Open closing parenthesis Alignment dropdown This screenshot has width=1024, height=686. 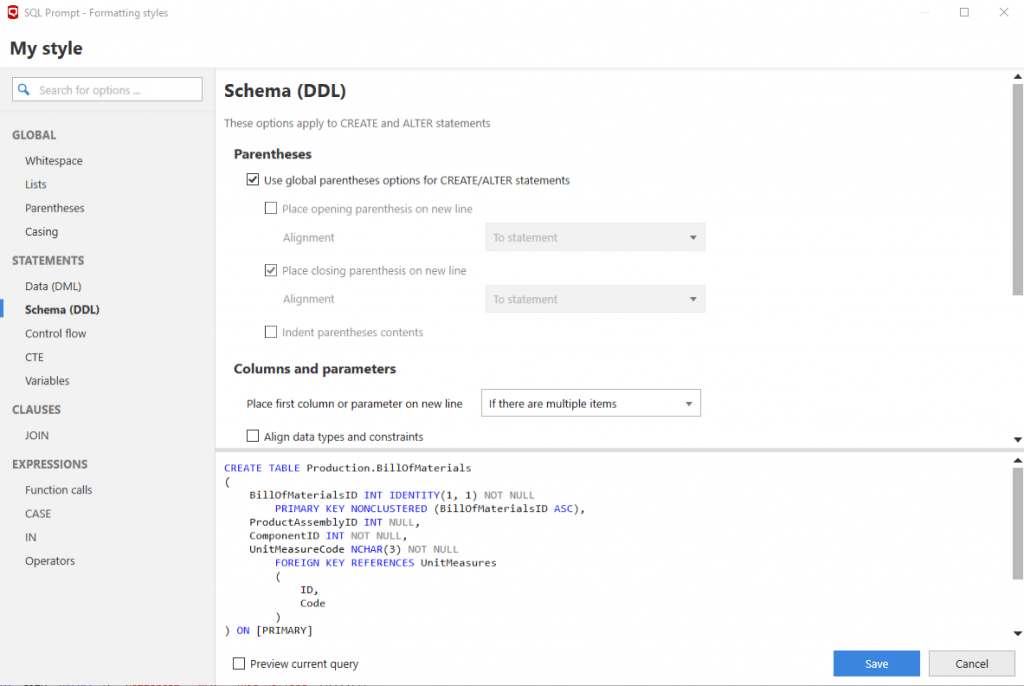point(595,299)
